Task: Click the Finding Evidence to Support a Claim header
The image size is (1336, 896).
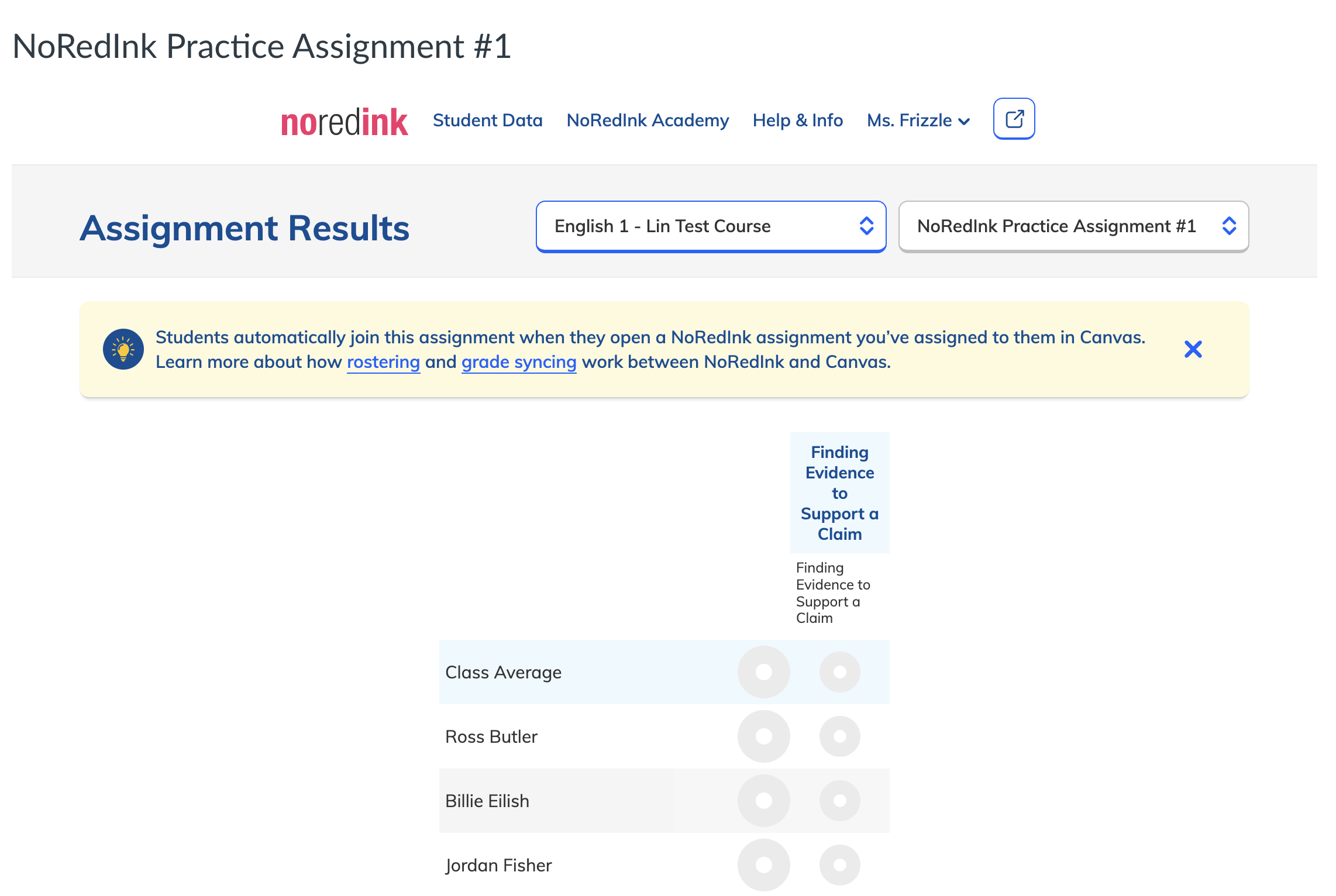Action: pyautogui.click(x=839, y=492)
